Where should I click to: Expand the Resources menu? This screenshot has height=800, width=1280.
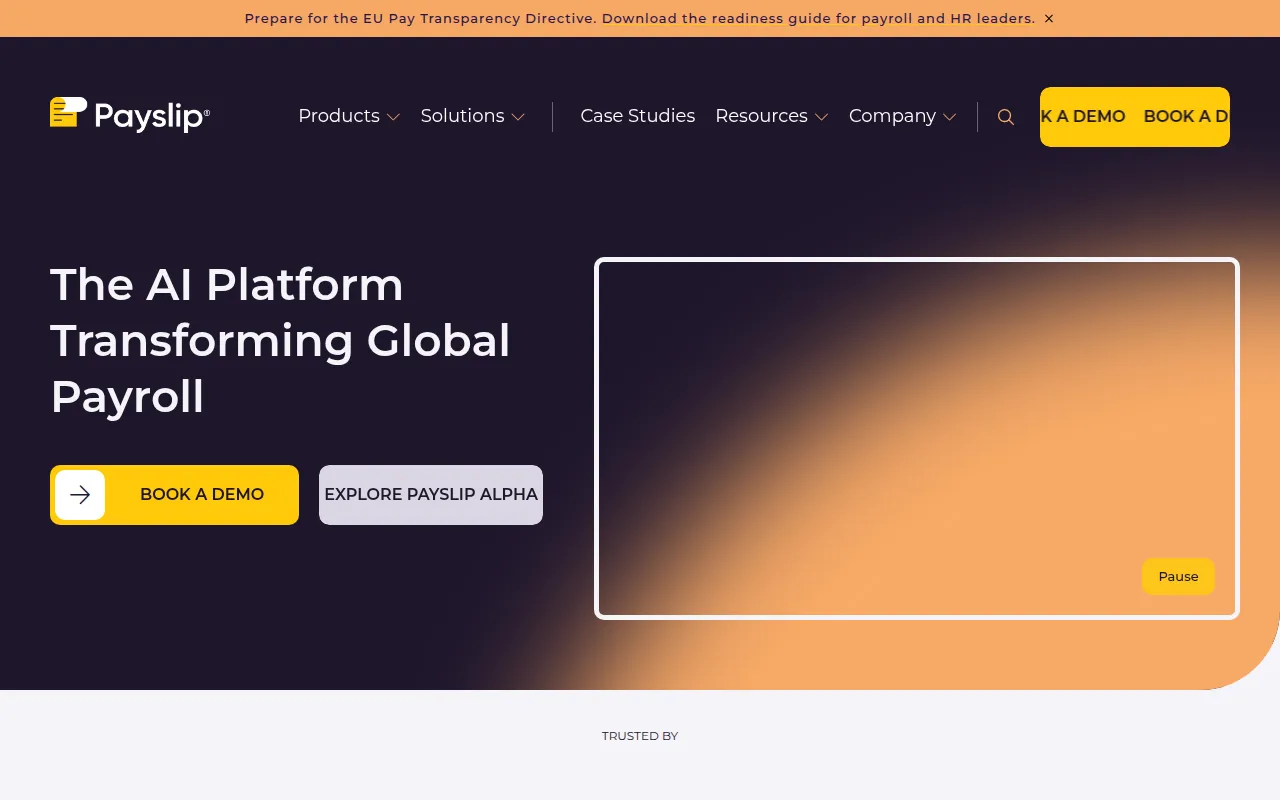tap(771, 116)
